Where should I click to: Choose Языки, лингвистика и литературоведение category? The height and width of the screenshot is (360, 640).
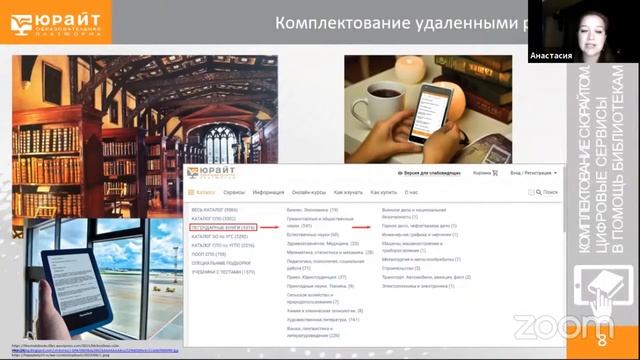tap(313, 332)
